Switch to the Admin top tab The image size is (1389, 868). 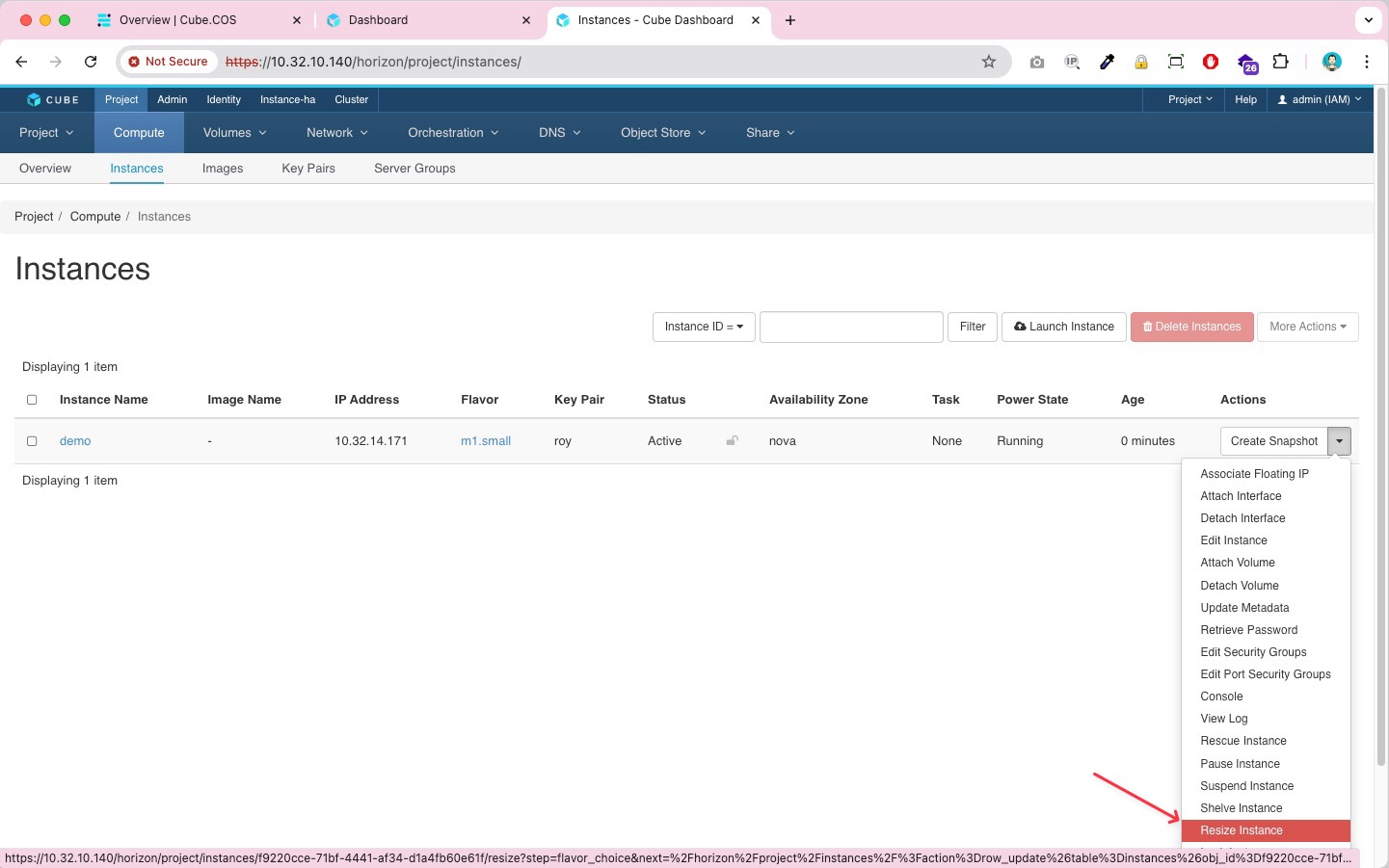(x=173, y=99)
